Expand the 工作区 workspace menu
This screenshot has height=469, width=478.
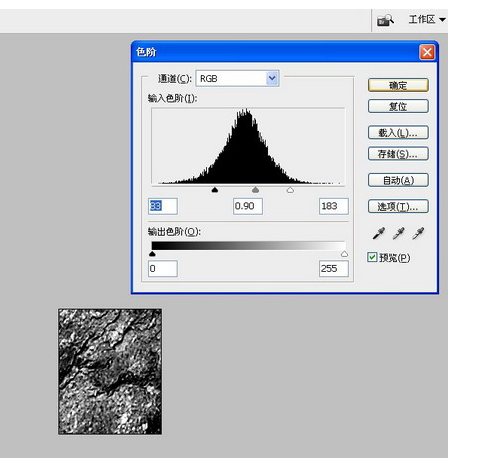click(427, 20)
